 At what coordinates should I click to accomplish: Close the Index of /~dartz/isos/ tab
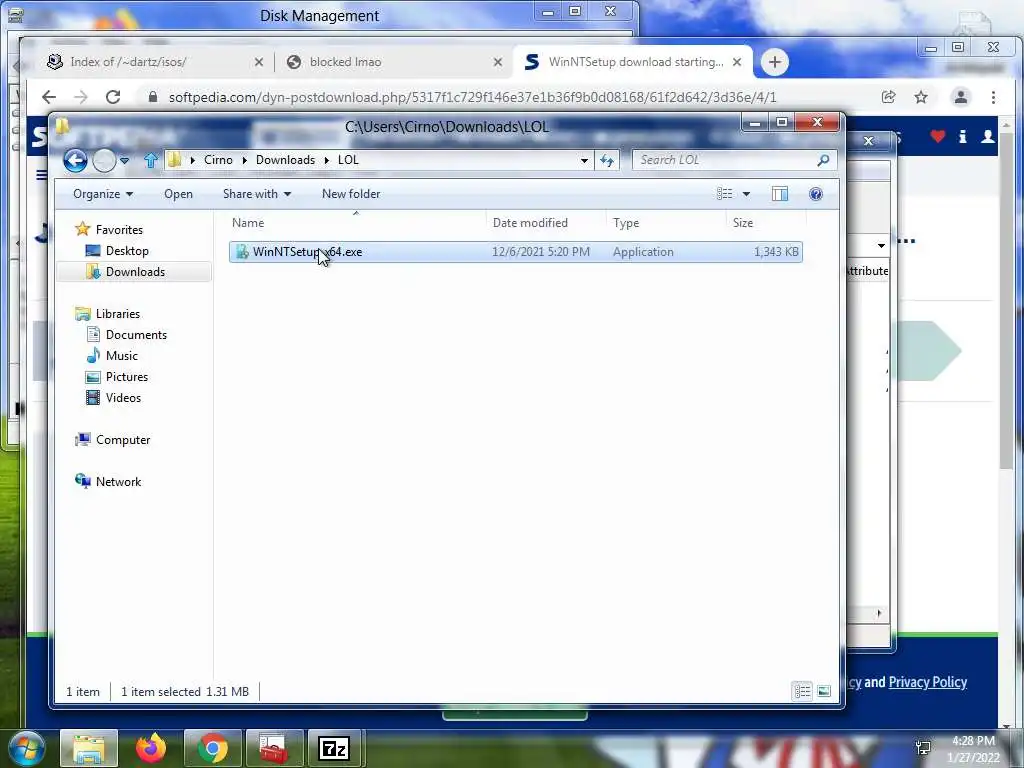point(259,62)
